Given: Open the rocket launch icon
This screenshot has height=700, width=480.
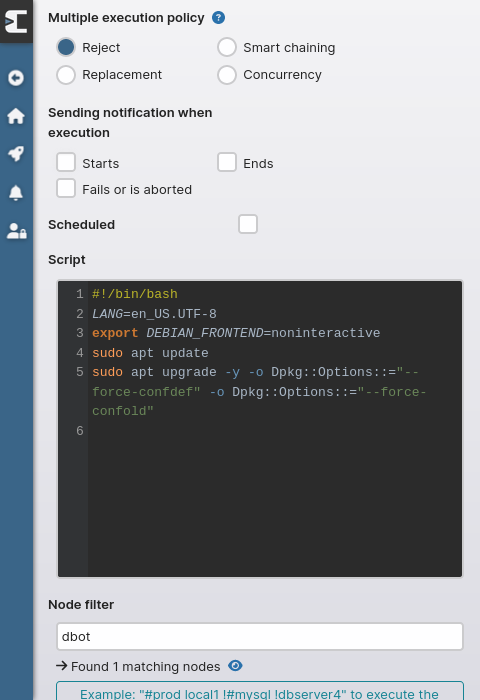Looking at the screenshot, I should 16,154.
